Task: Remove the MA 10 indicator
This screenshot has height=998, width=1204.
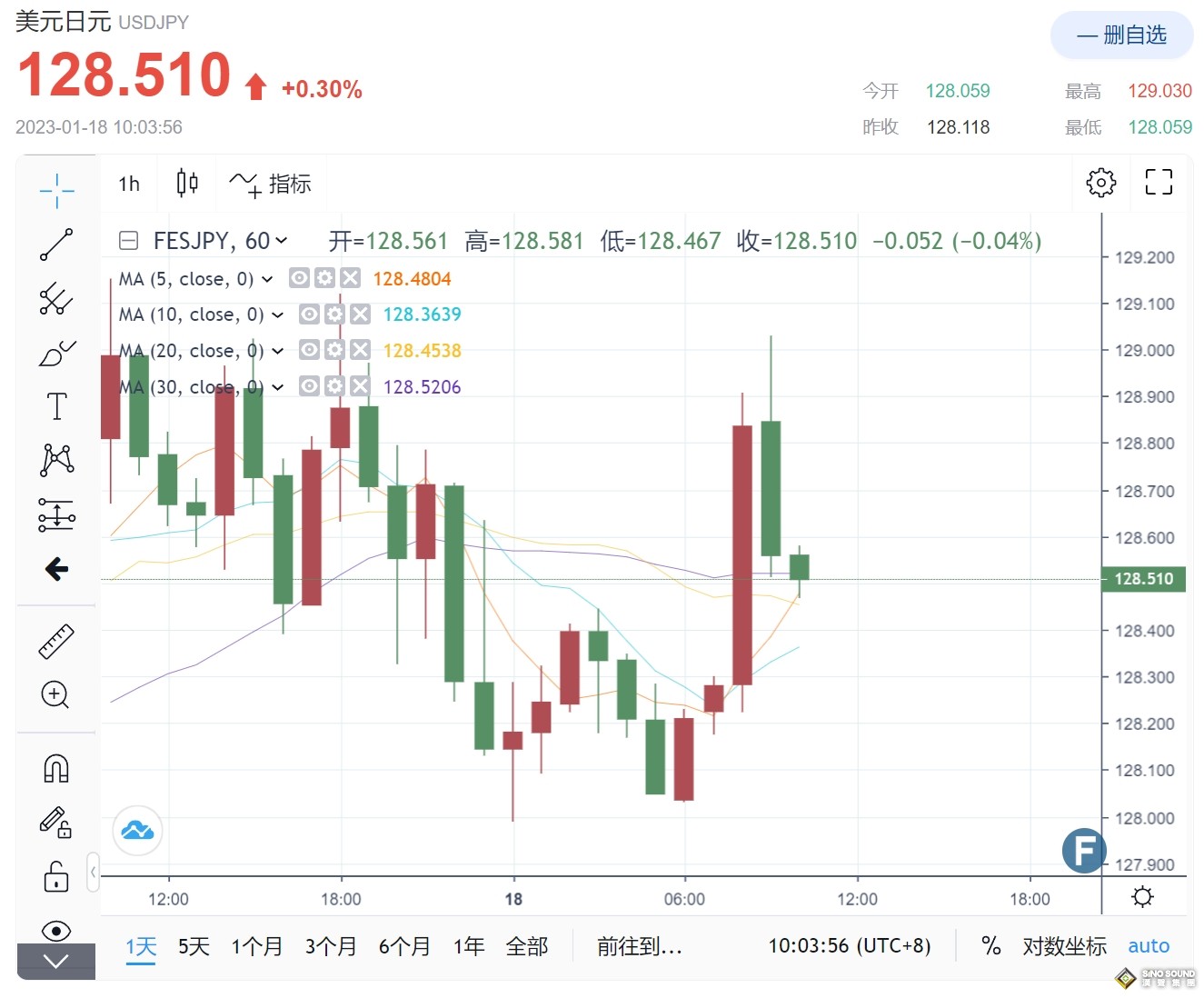Action: [360, 314]
